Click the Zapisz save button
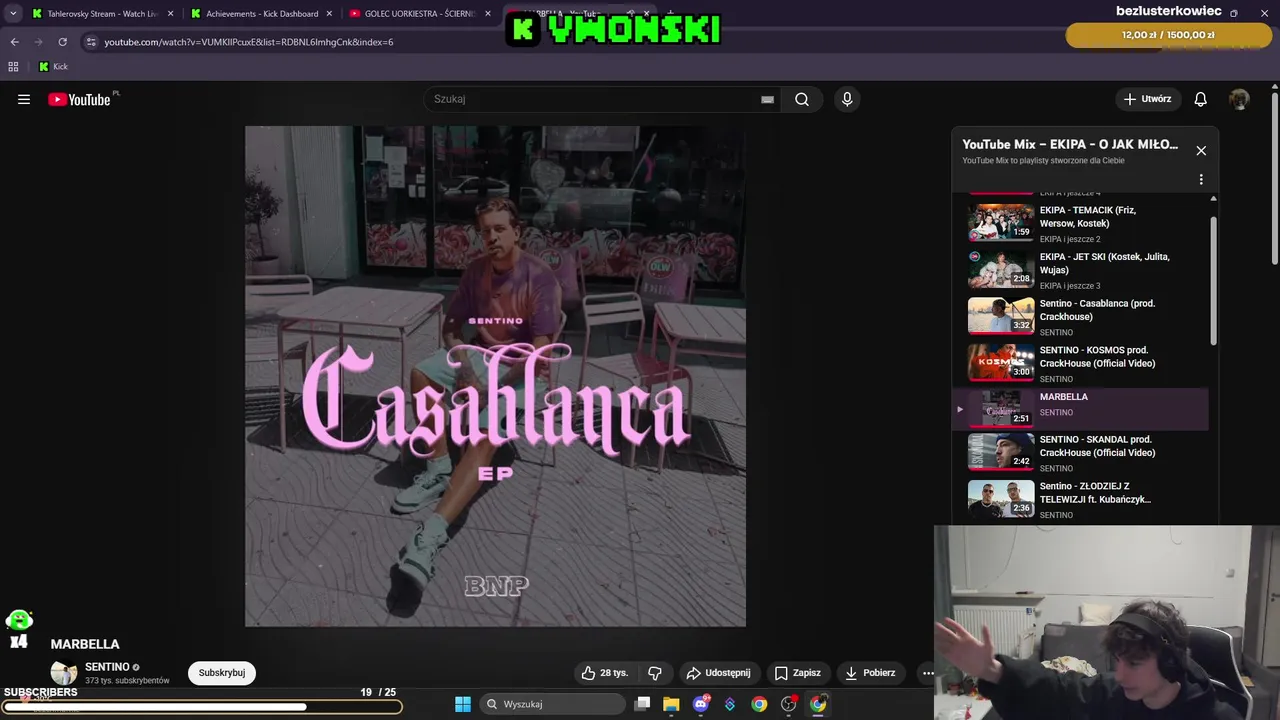Screen dimensions: 1280x720 pos(798,673)
